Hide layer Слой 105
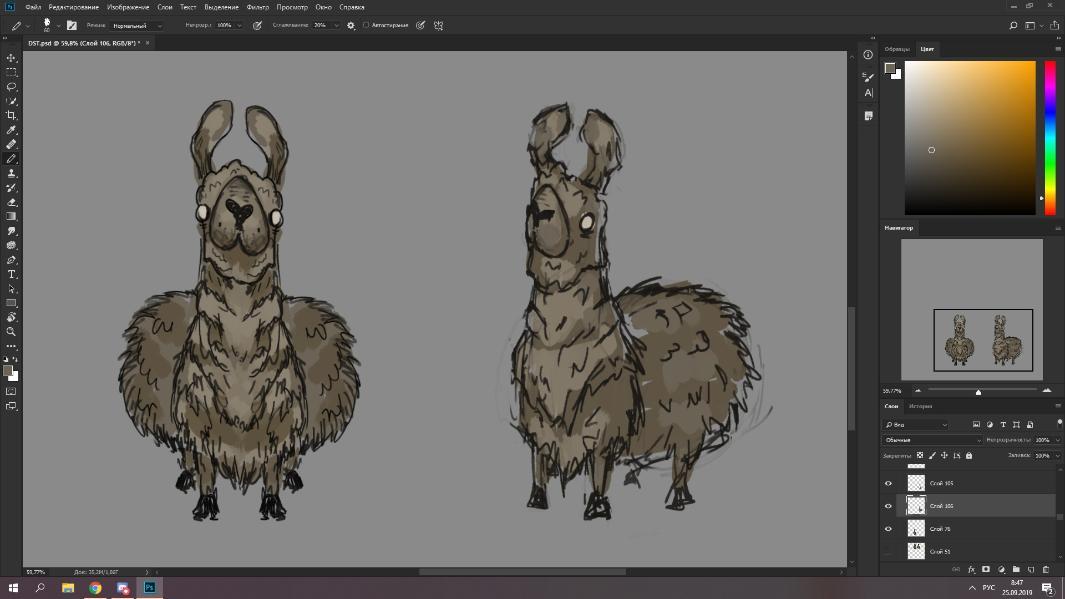Viewport: 1065px width, 599px height. (888, 483)
